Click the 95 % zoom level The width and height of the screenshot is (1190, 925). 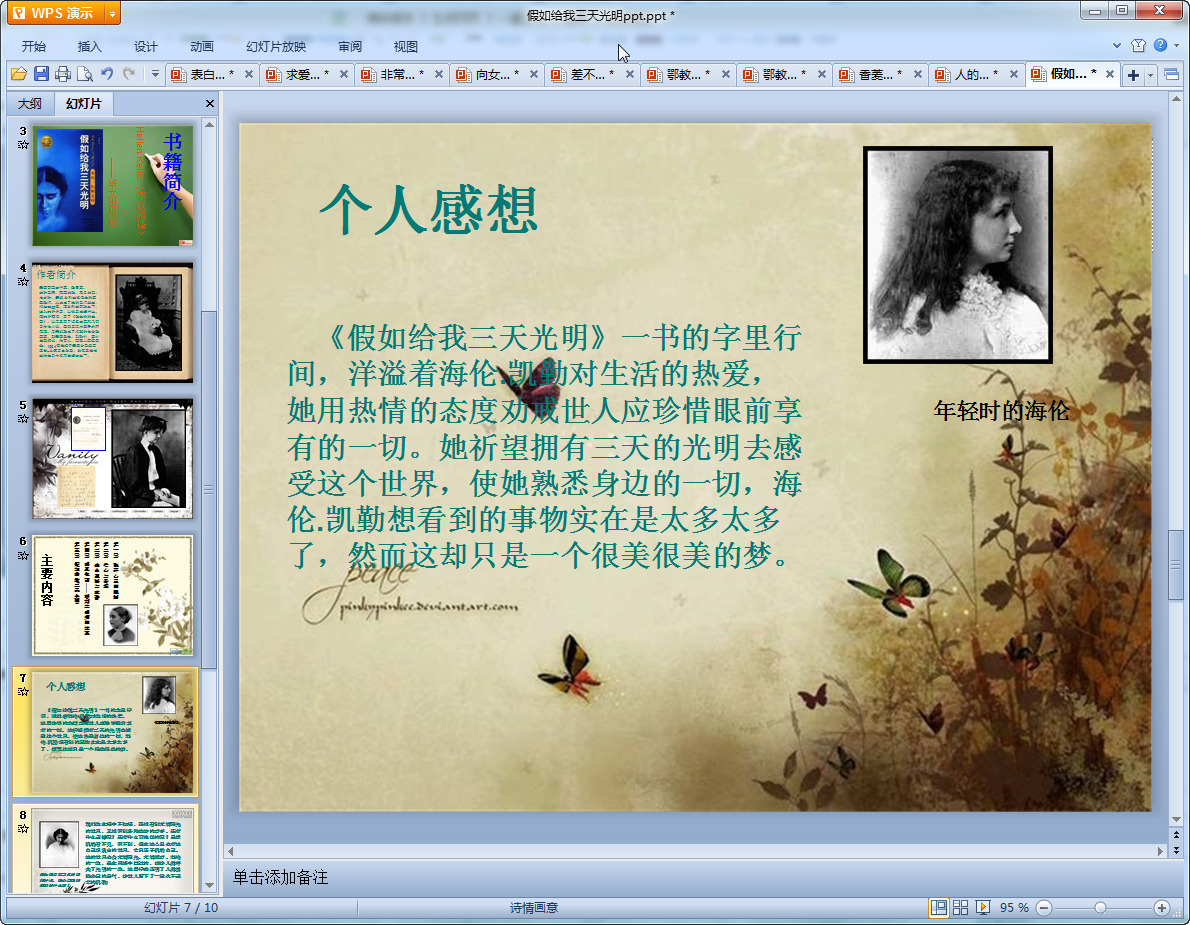1014,908
